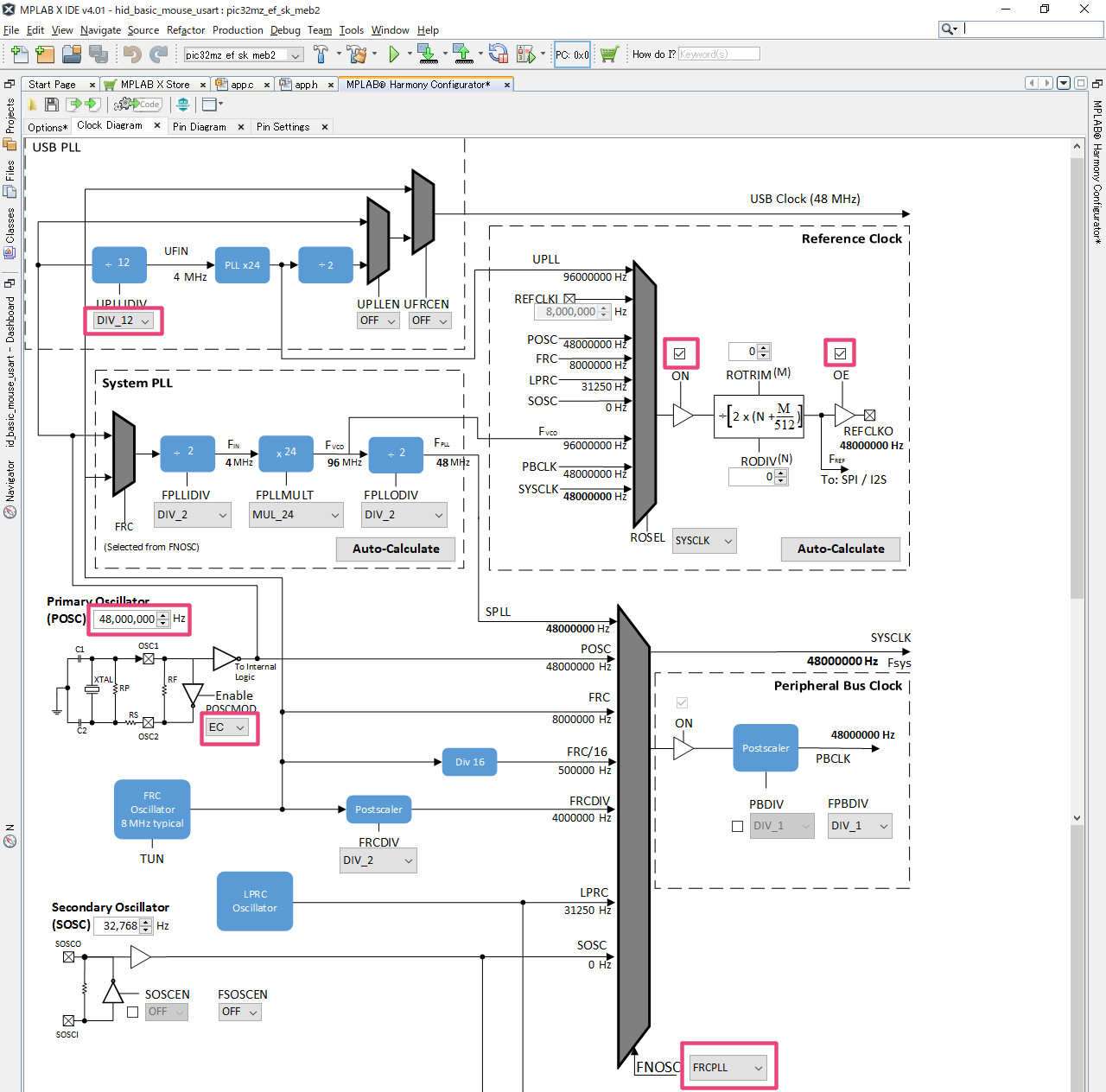Click the Save configuration disk icon
Image resolution: width=1106 pixels, height=1092 pixels.
52,105
